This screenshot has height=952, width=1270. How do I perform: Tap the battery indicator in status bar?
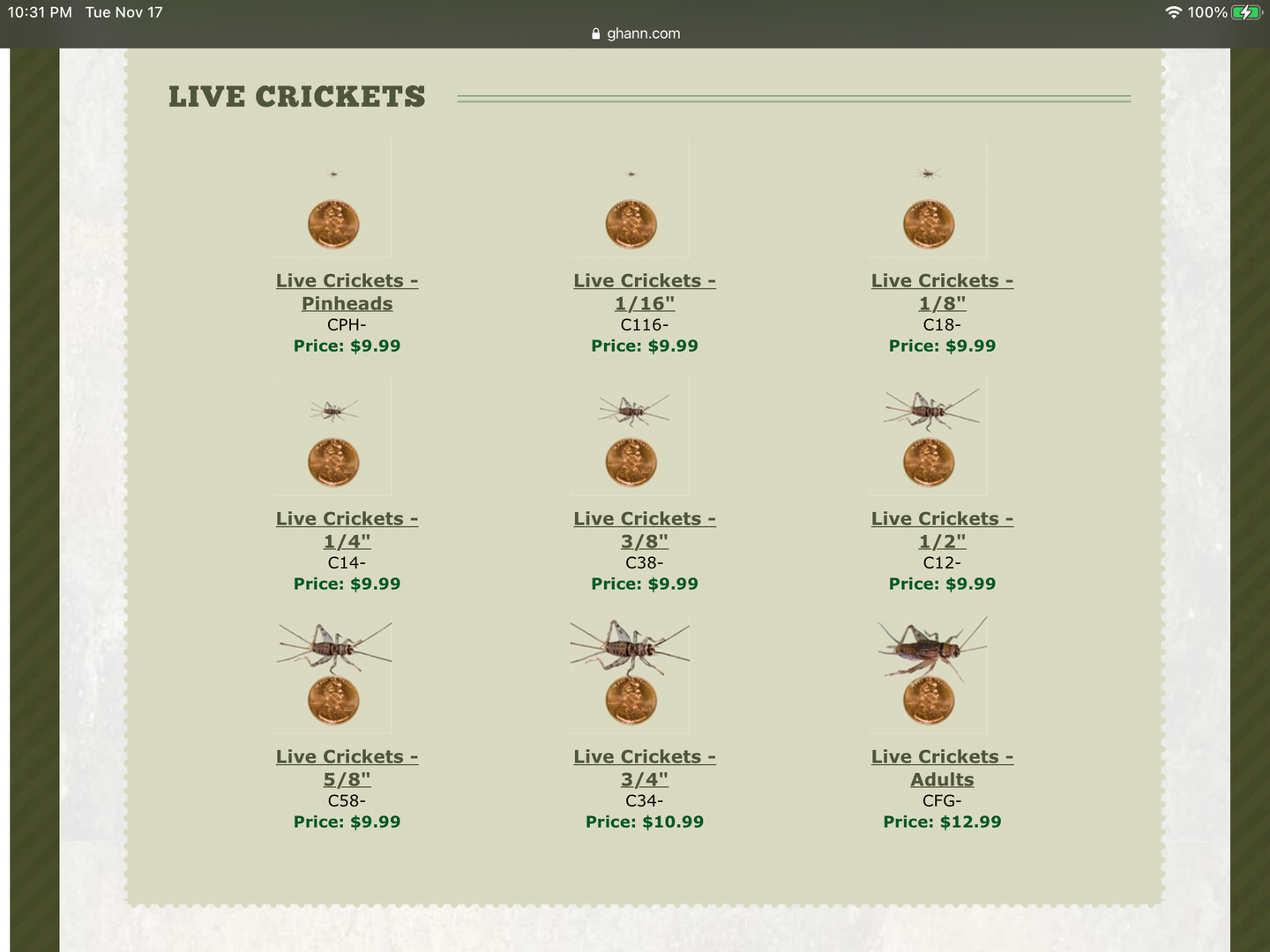coord(1246,12)
